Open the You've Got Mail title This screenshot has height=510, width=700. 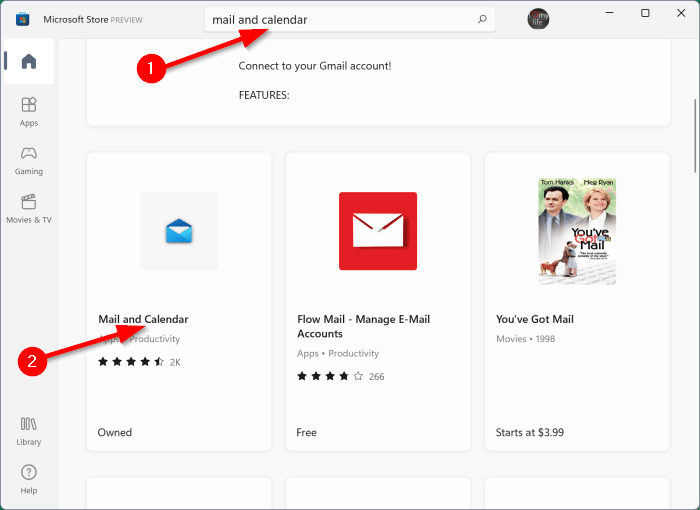pos(535,319)
